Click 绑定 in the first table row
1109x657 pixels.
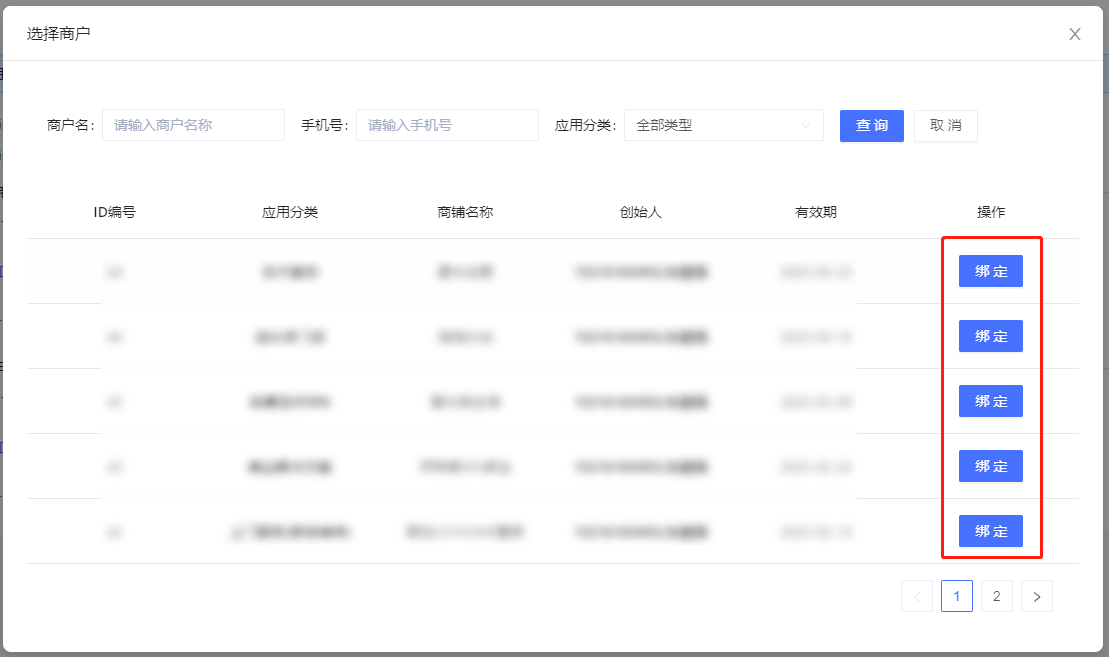[x=991, y=271]
